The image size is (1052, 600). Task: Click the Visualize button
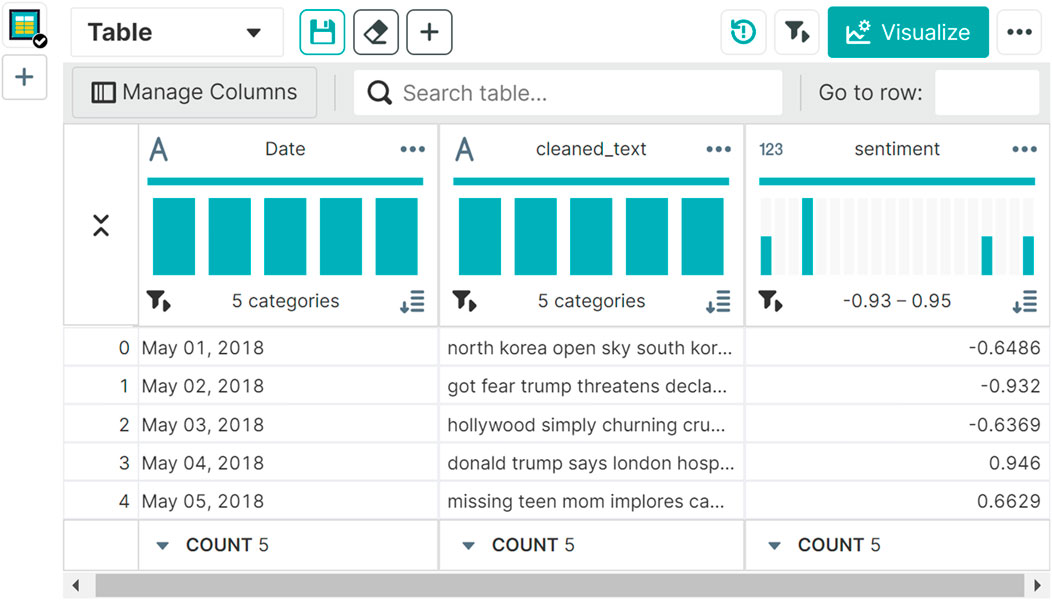click(908, 32)
